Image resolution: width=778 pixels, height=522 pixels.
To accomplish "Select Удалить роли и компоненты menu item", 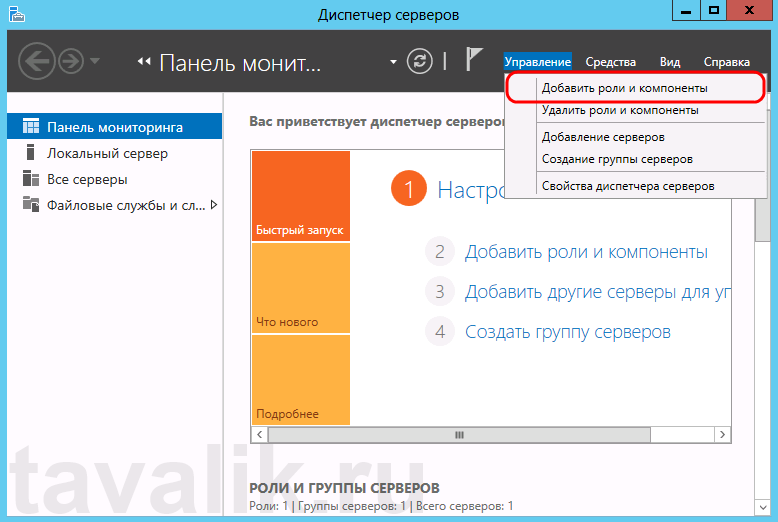I will [619, 110].
